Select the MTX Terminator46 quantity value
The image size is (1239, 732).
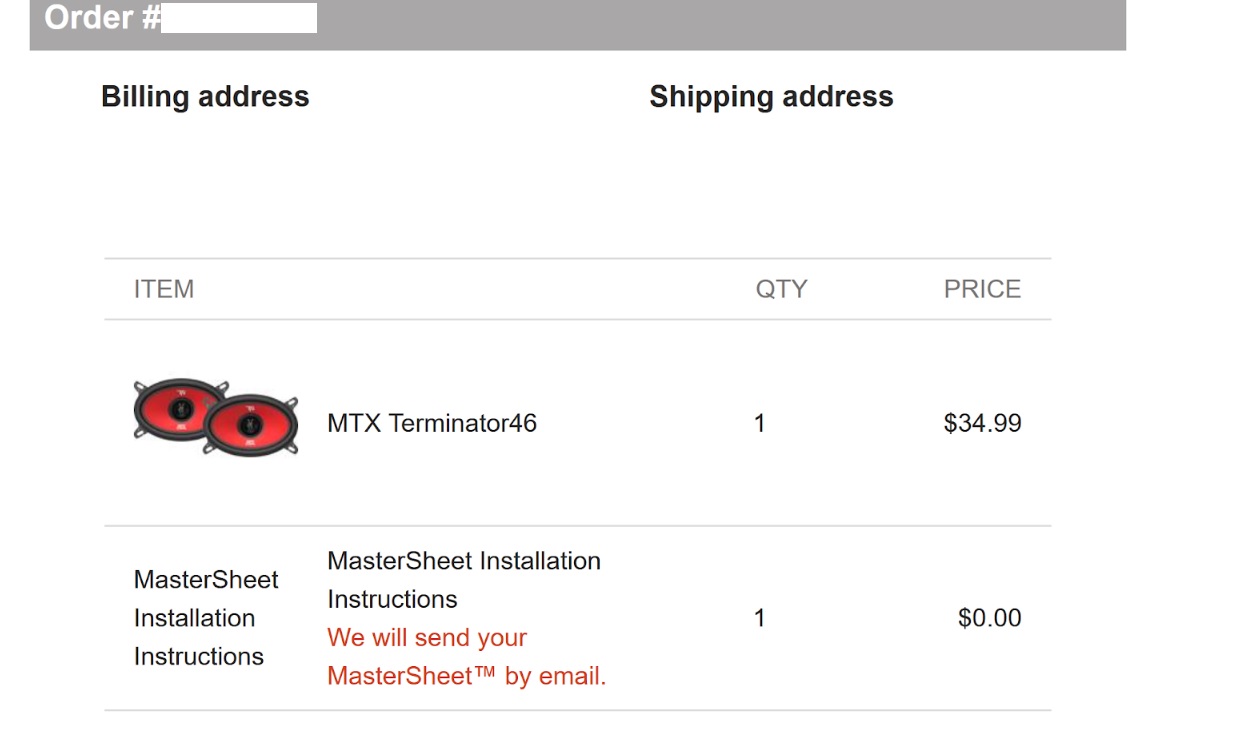point(760,423)
